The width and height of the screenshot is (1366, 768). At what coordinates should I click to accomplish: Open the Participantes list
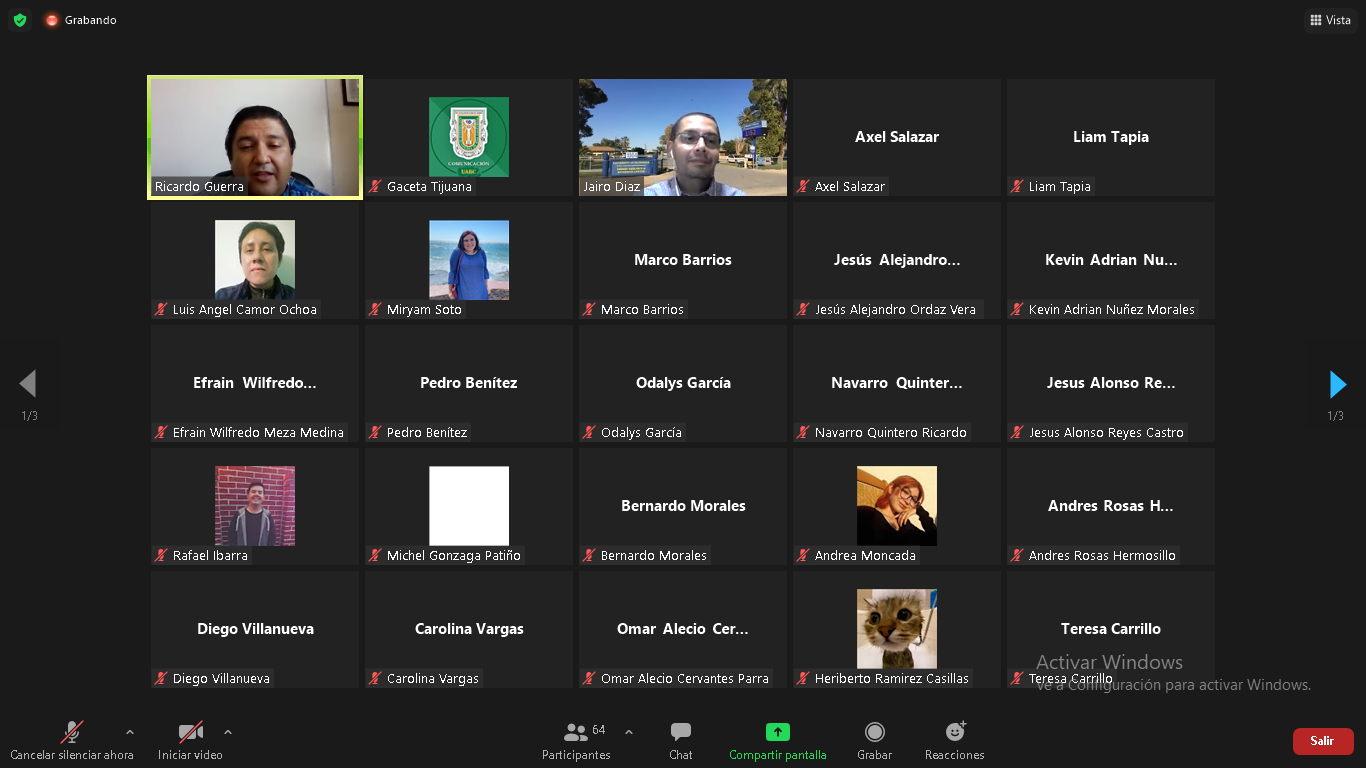click(576, 741)
